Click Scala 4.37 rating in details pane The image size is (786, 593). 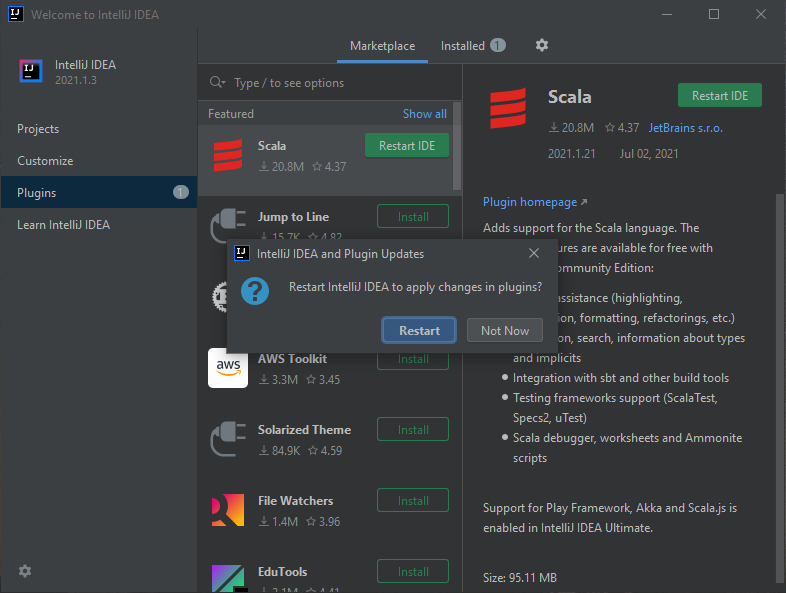coord(622,128)
